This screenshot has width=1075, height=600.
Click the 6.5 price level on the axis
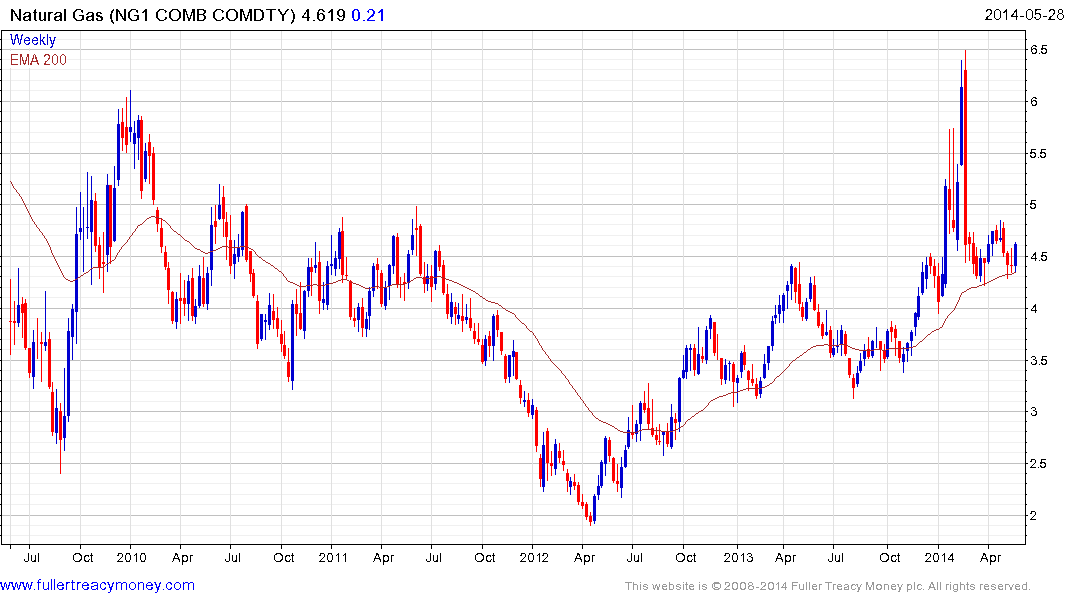coord(1038,50)
